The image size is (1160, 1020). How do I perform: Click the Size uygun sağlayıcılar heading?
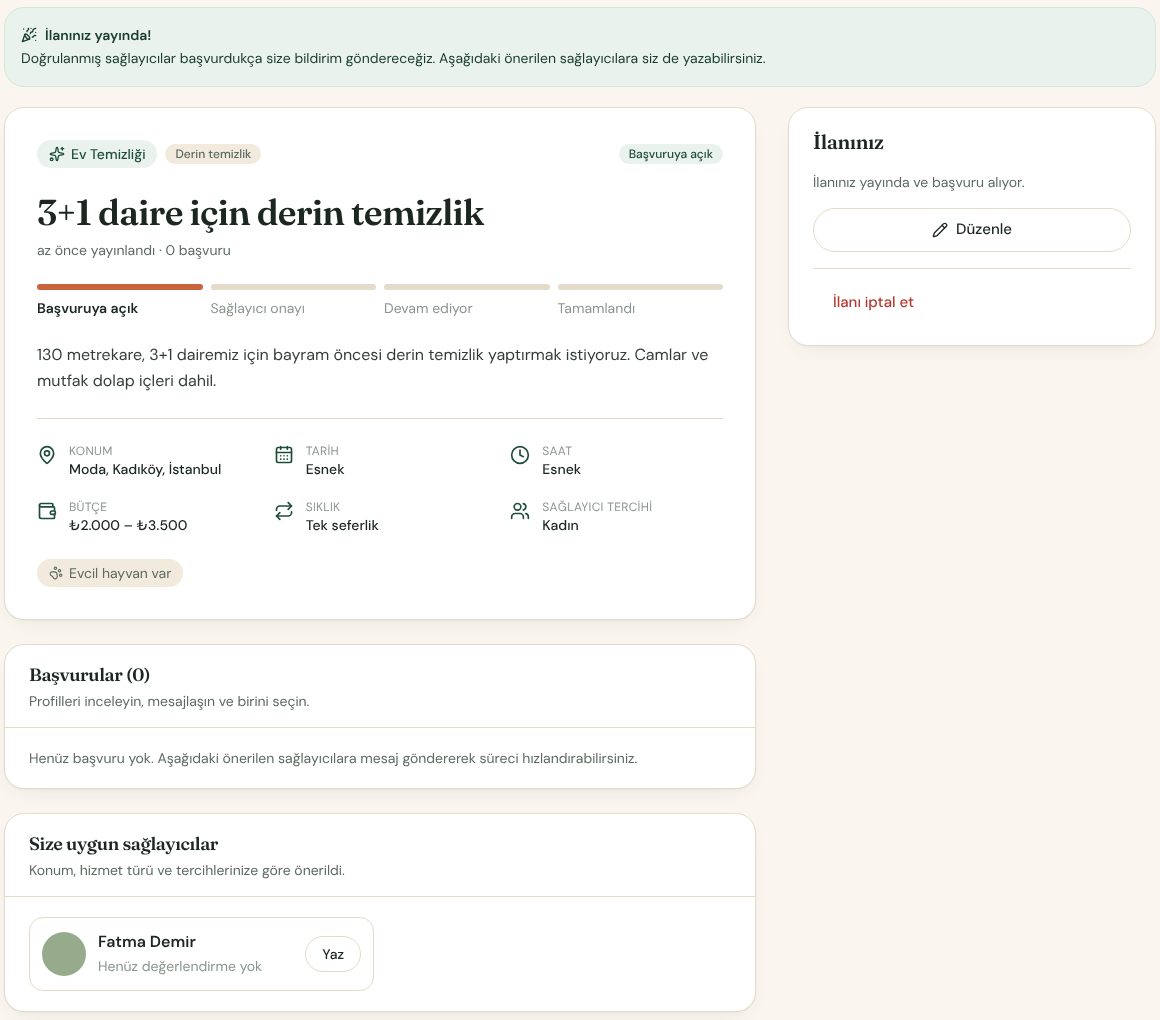click(x=124, y=845)
